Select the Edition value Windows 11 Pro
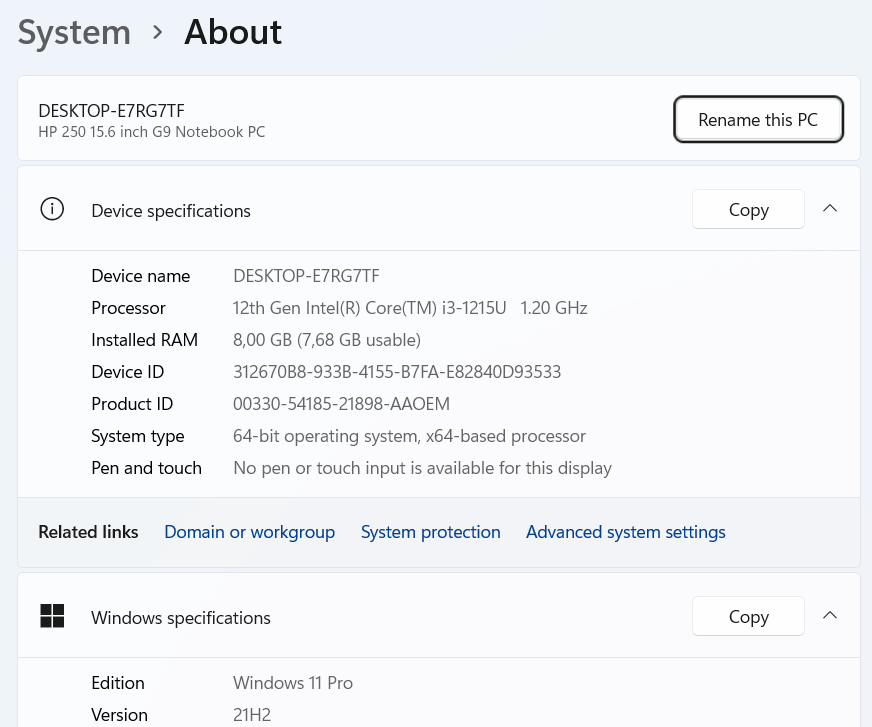 coord(293,683)
